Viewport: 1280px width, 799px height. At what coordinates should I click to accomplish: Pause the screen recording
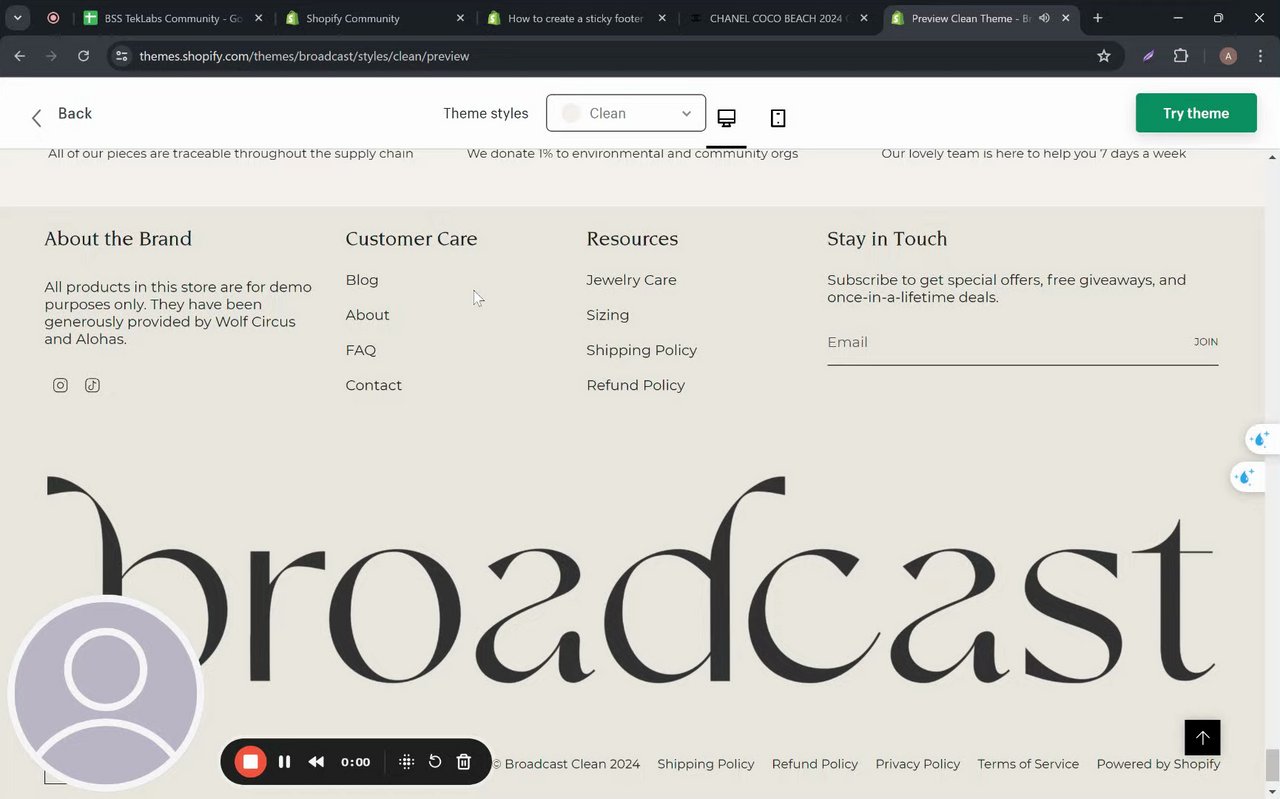[284, 762]
